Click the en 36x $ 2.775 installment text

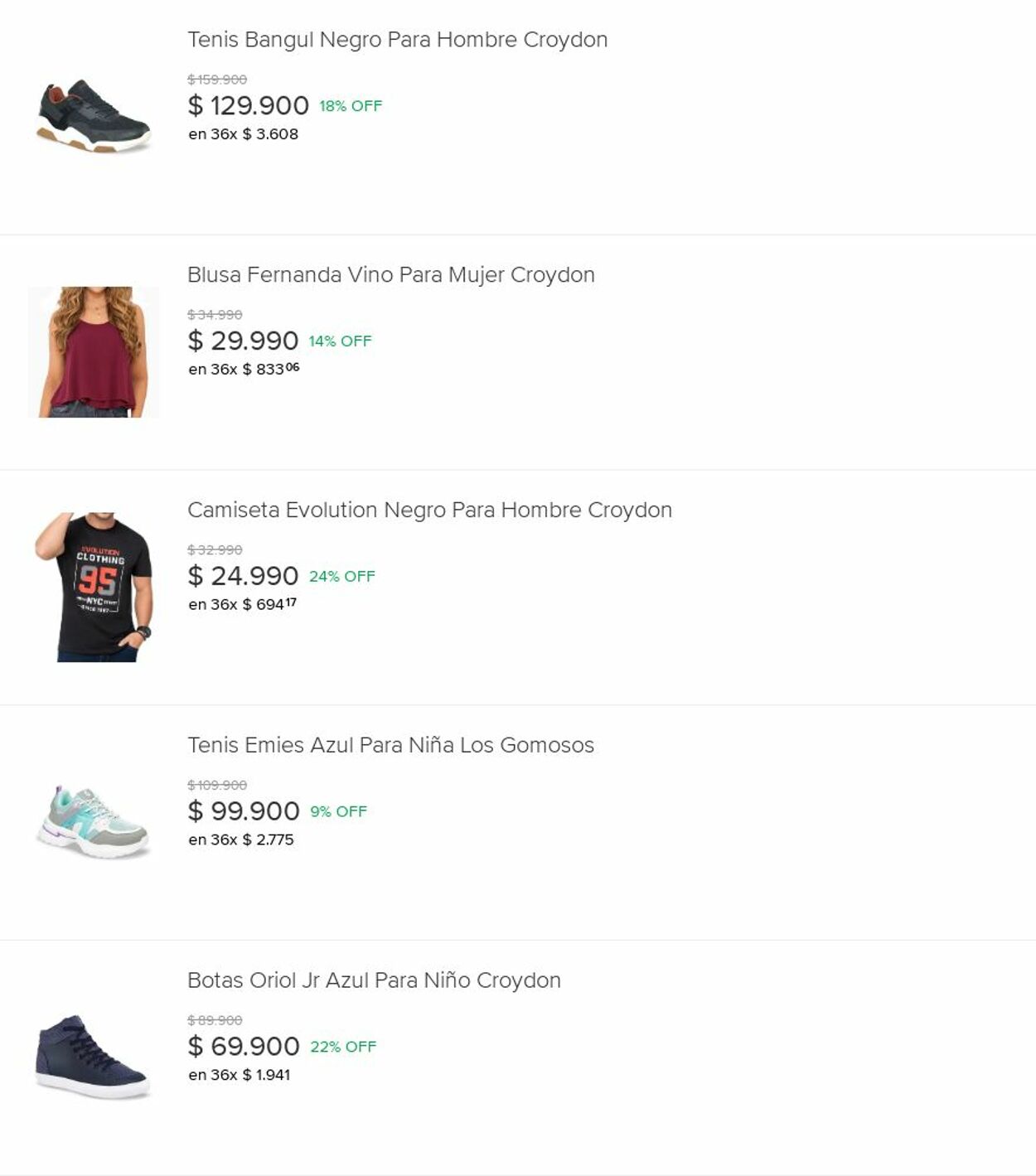[x=240, y=840]
